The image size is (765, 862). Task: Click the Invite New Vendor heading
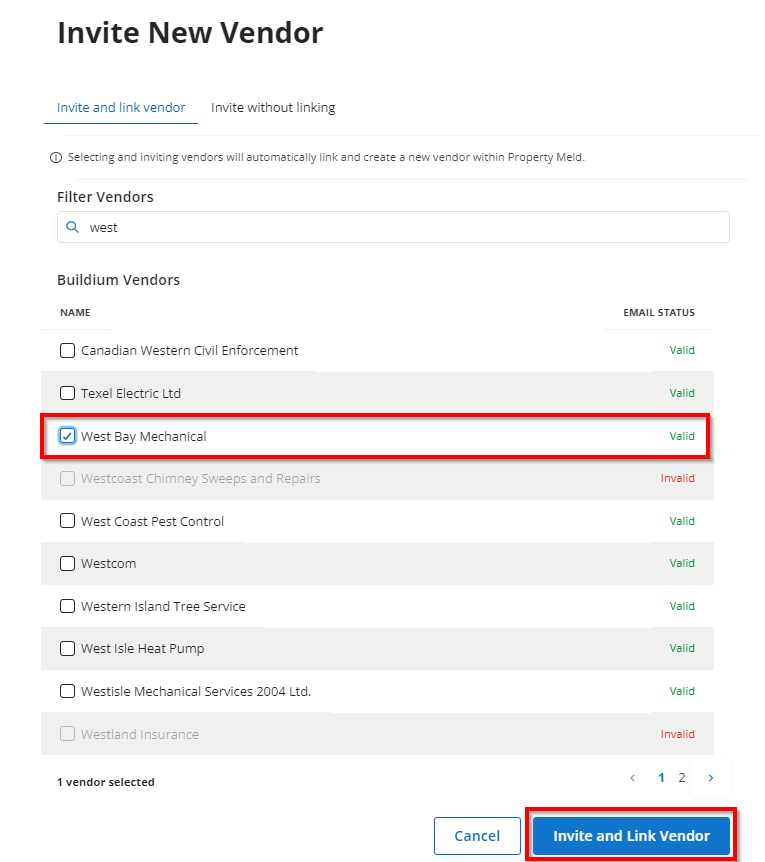(190, 32)
